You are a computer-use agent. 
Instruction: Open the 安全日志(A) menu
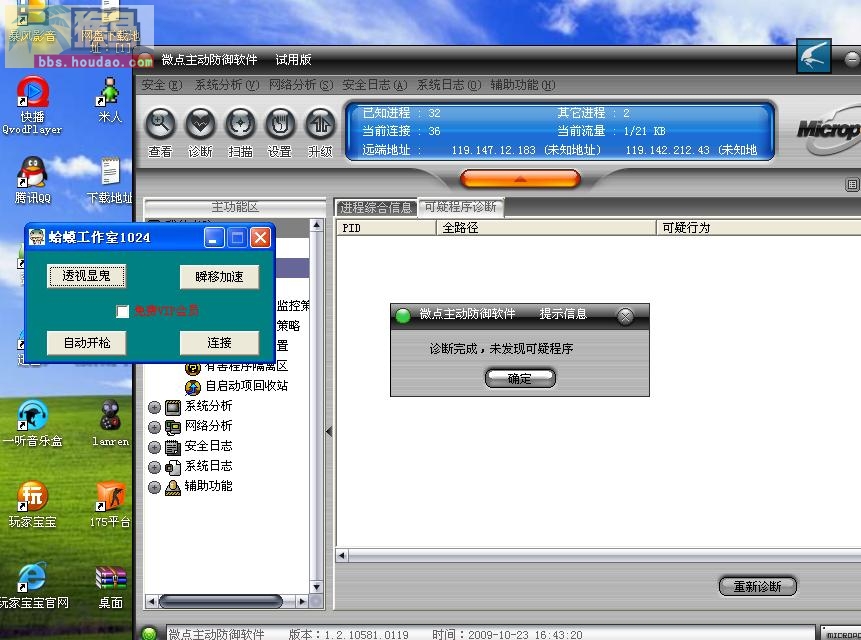click(374, 85)
